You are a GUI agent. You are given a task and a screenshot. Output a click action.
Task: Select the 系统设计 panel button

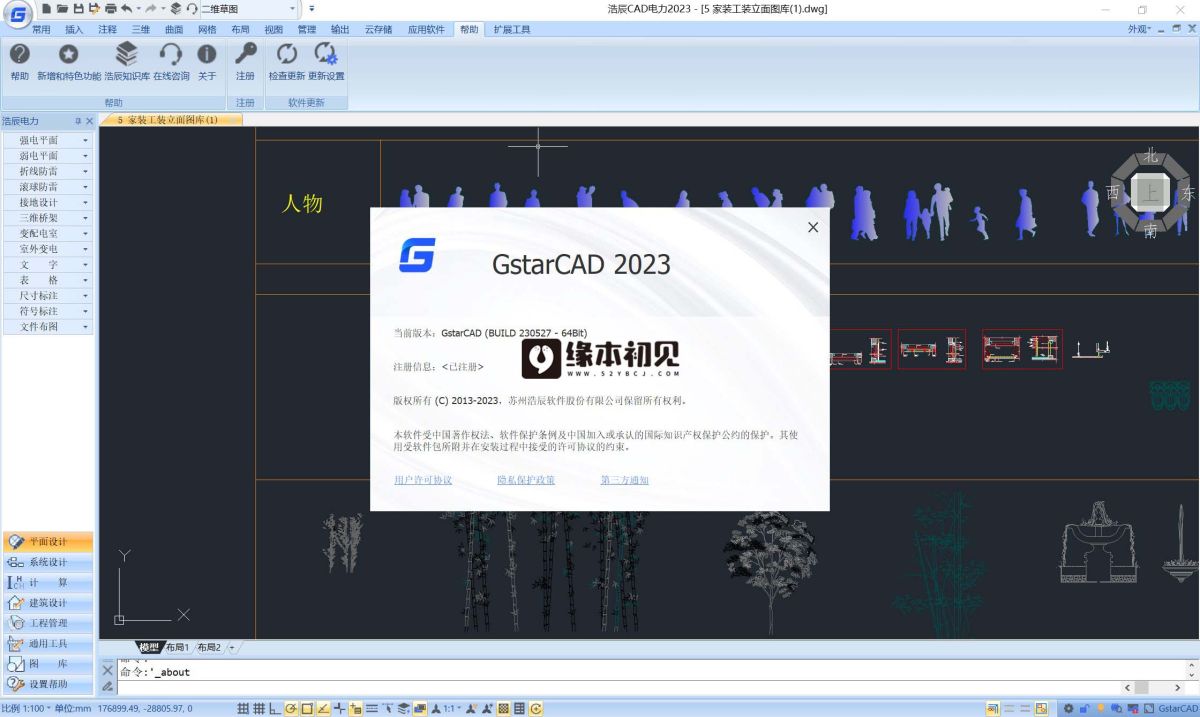coord(48,562)
